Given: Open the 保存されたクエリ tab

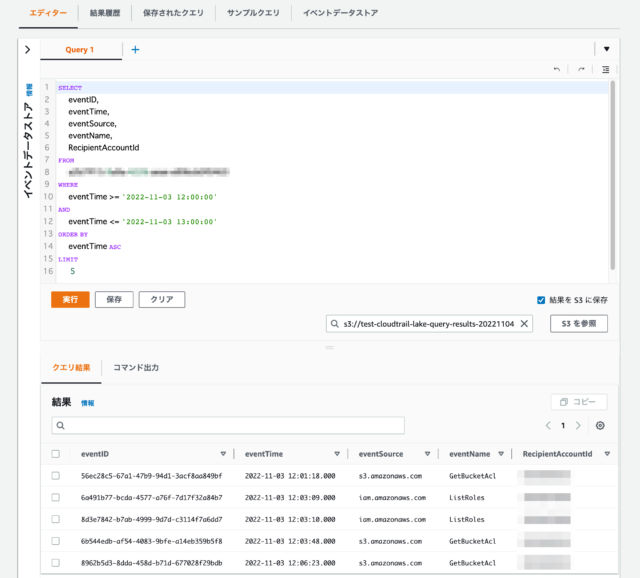Looking at the screenshot, I should pos(173,13).
